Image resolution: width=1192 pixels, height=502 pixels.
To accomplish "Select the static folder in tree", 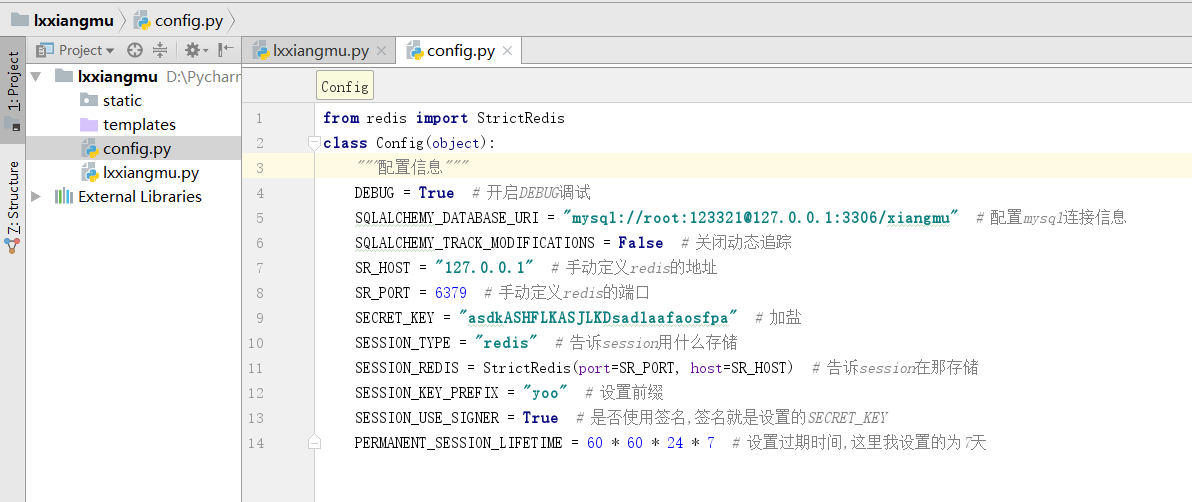I will [122, 100].
